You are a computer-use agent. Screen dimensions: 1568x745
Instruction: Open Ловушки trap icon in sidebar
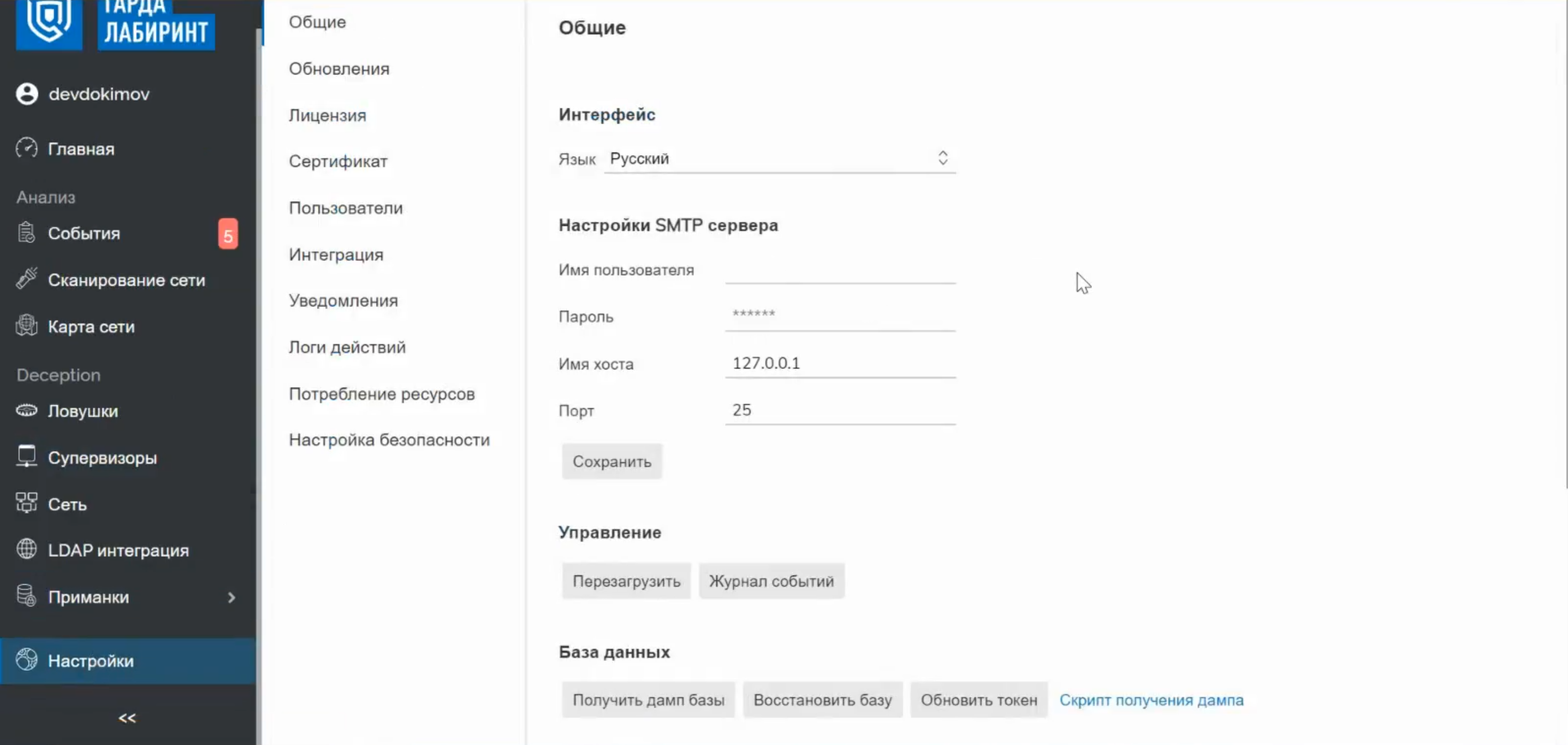[x=26, y=411]
